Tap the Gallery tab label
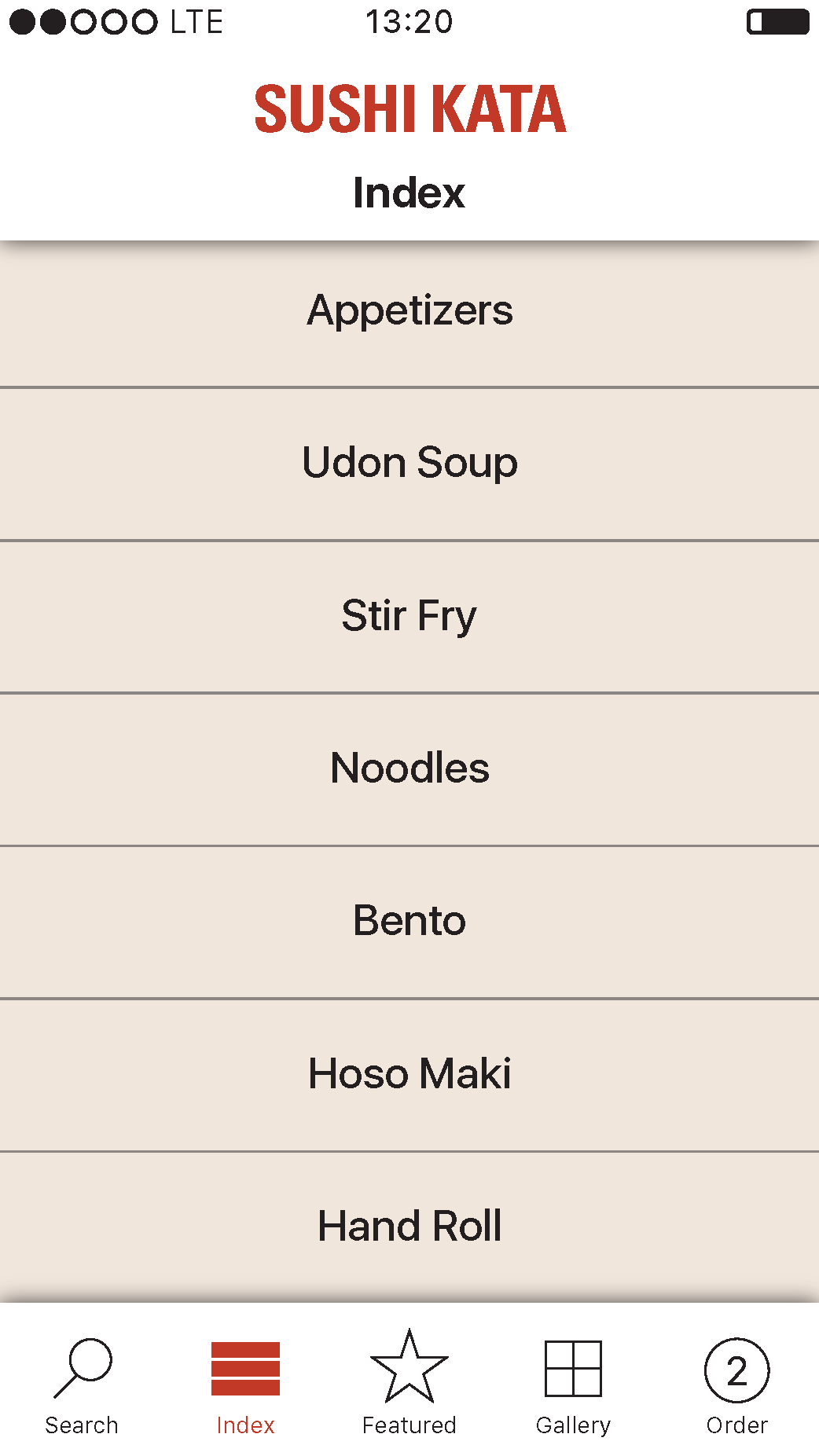The width and height of the screenshot is (819, 1456). click(x=573, y=1426)
